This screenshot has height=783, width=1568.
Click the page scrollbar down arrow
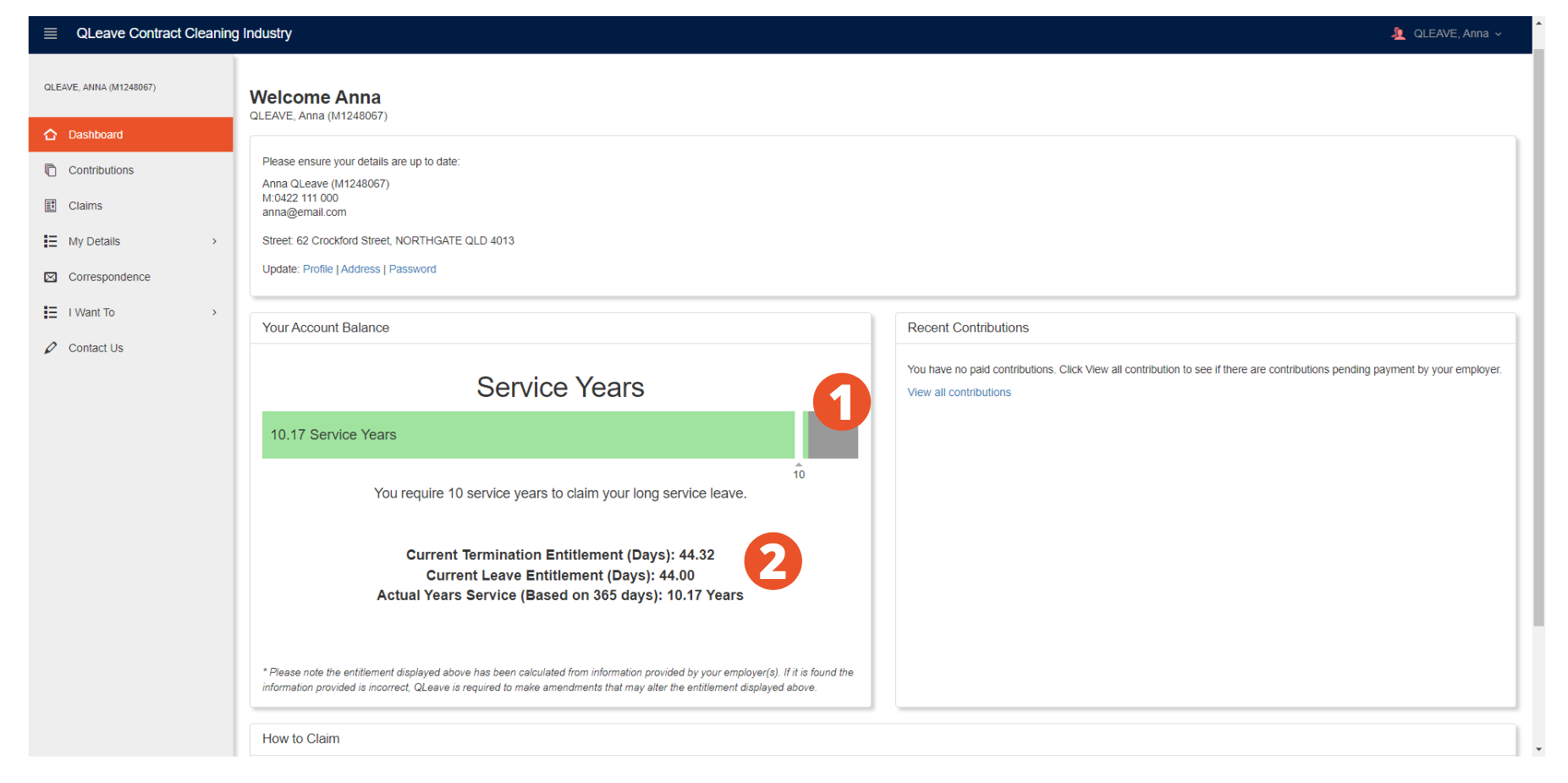pyautogui.click(x=1538, y=749)
